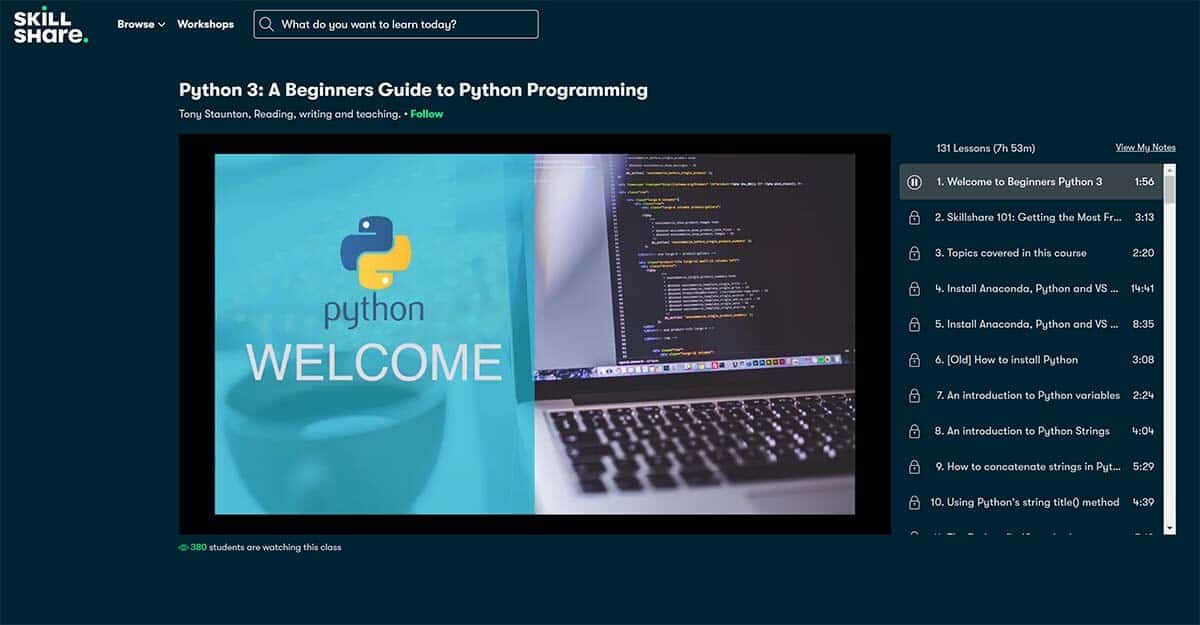Expand the Browse dropdown menu

coord(139,23)
